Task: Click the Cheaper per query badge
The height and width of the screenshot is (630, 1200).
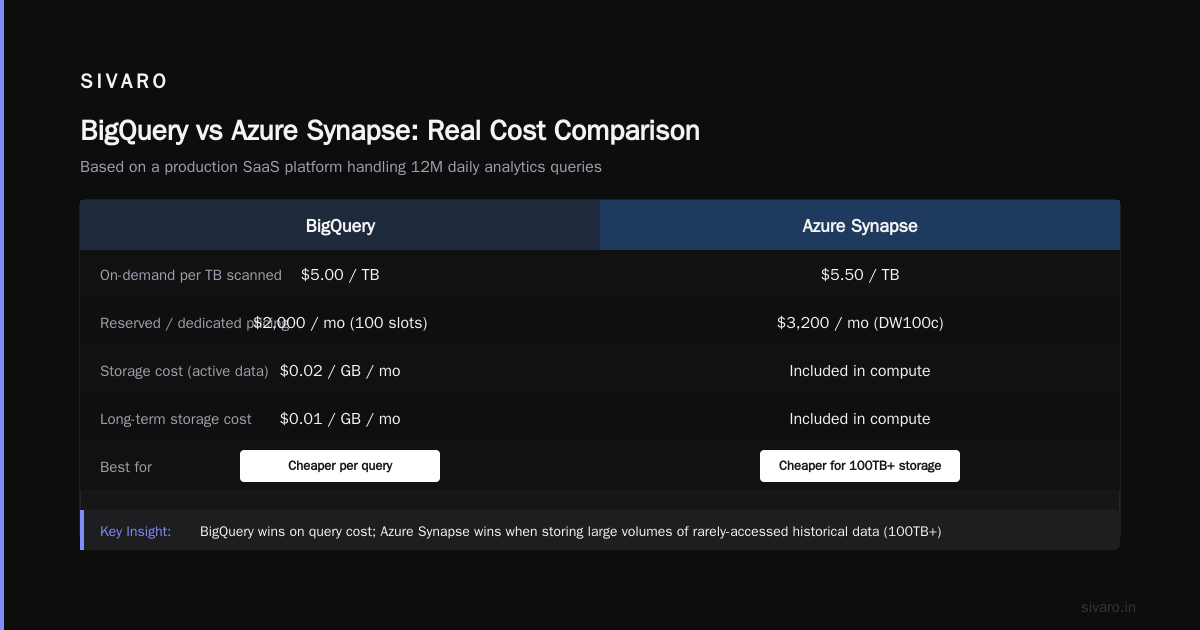Action: 340,466
